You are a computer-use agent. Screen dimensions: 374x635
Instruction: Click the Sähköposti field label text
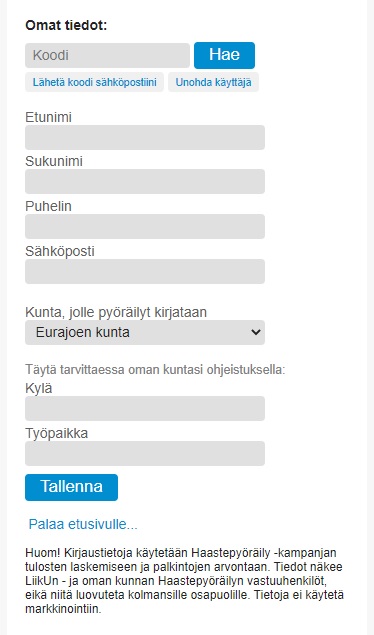click(60, 251)
